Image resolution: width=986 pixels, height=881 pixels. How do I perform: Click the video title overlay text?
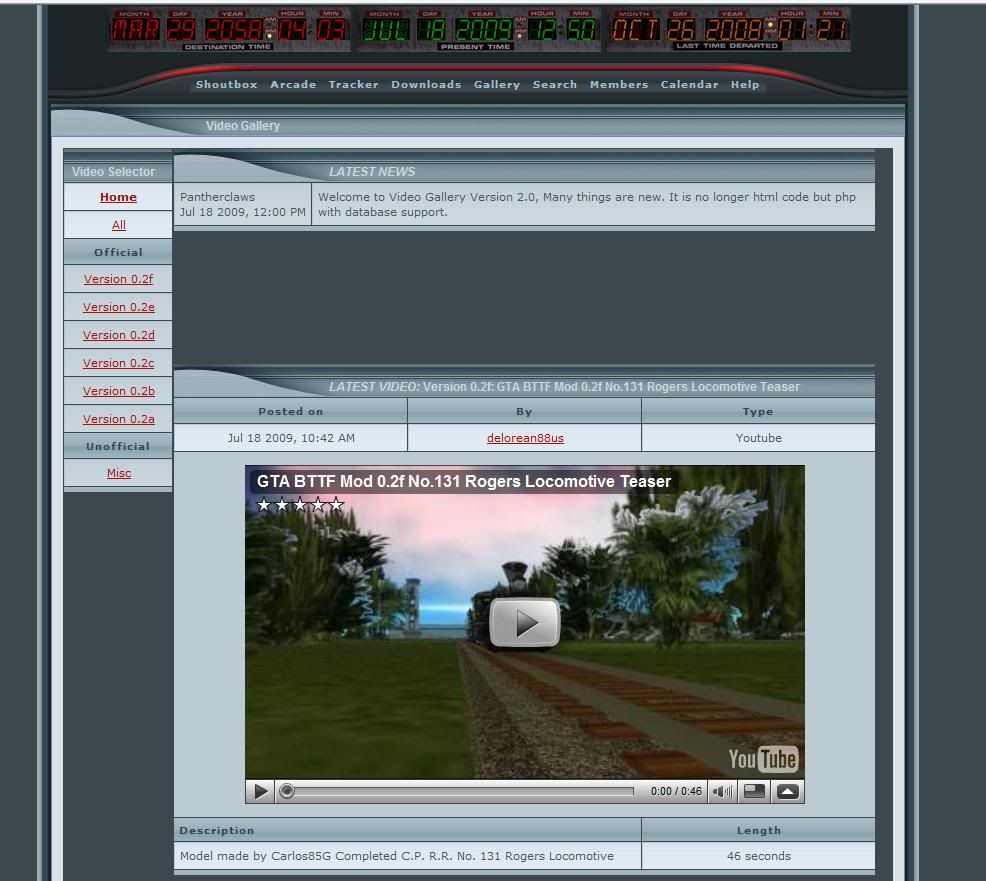coord(463,482)
